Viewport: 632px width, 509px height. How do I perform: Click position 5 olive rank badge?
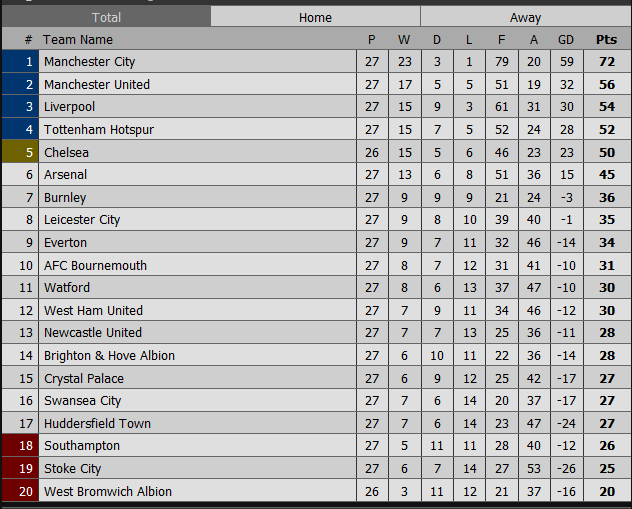tap(20, 152)
